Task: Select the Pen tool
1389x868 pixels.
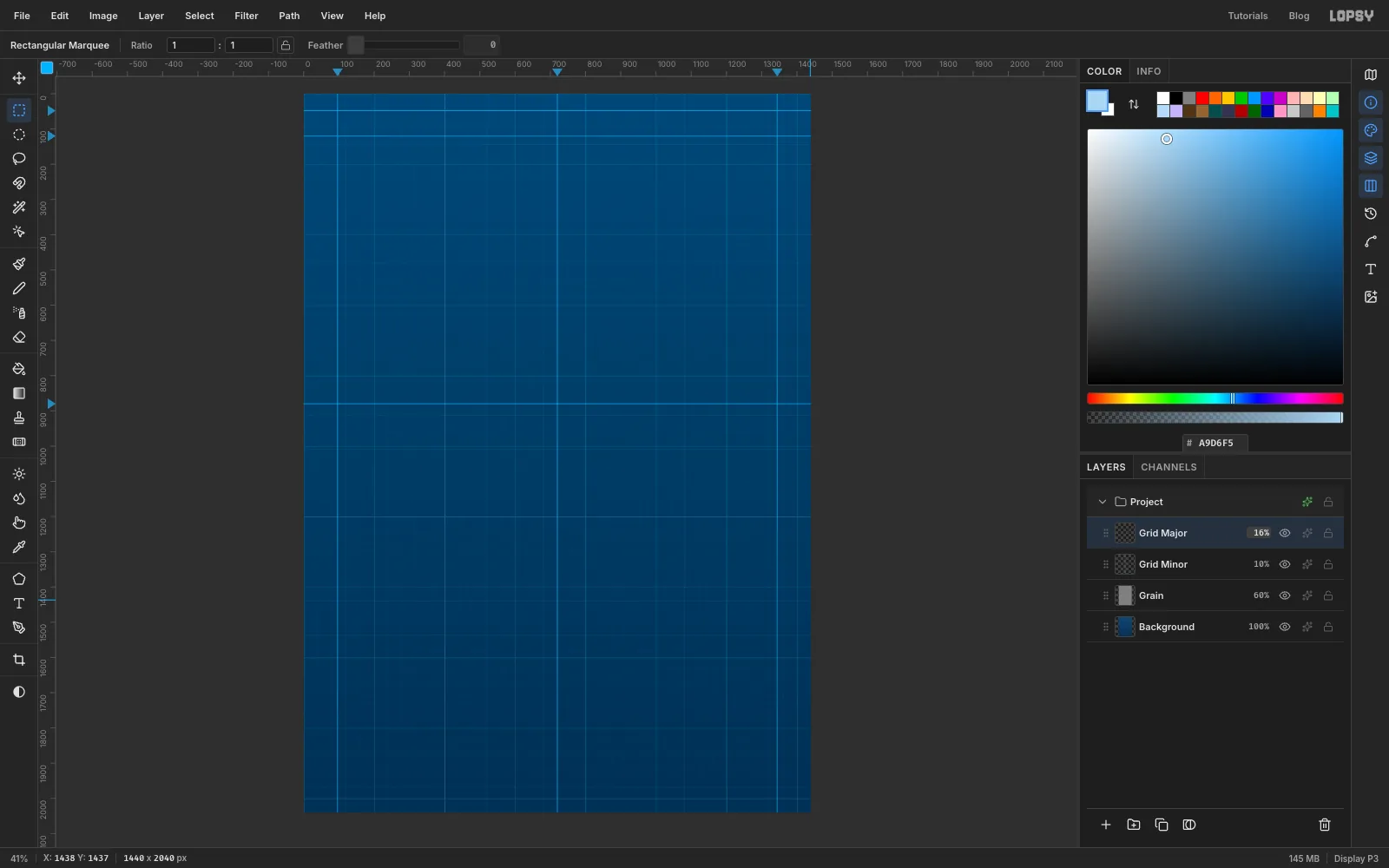Action: tap(19, 628)
